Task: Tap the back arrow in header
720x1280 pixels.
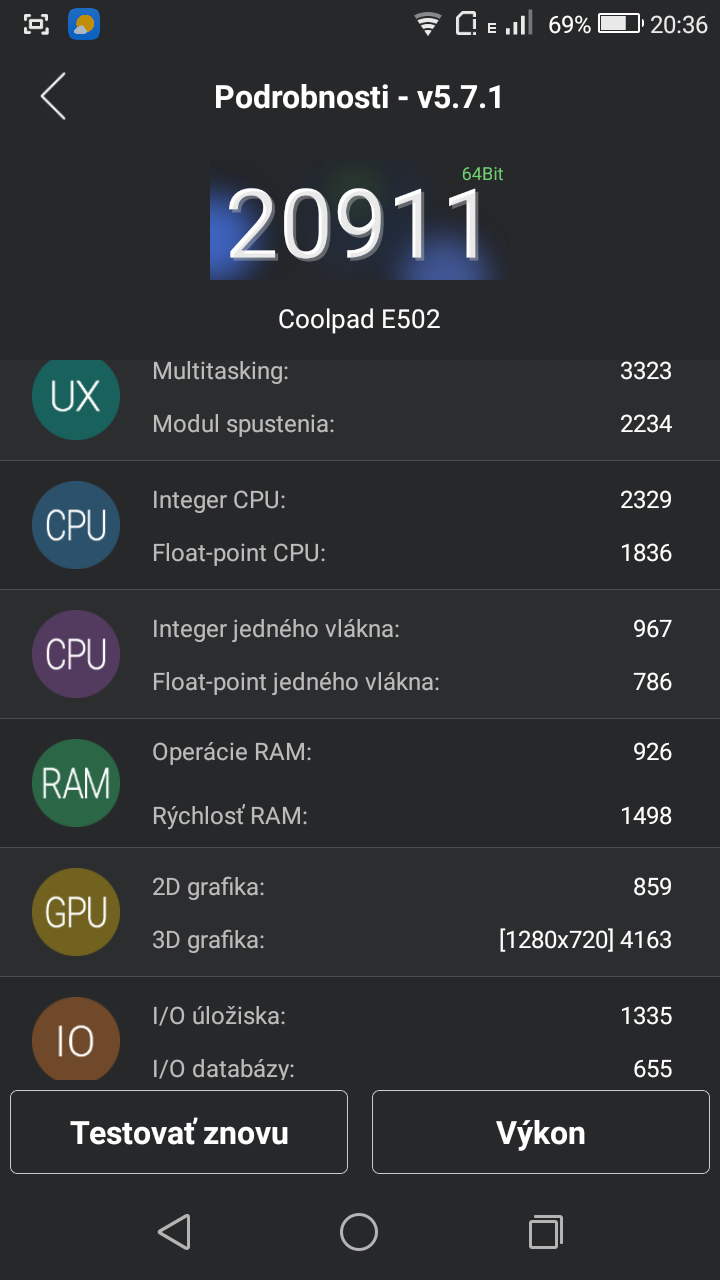Action: [x=53, y=96]
